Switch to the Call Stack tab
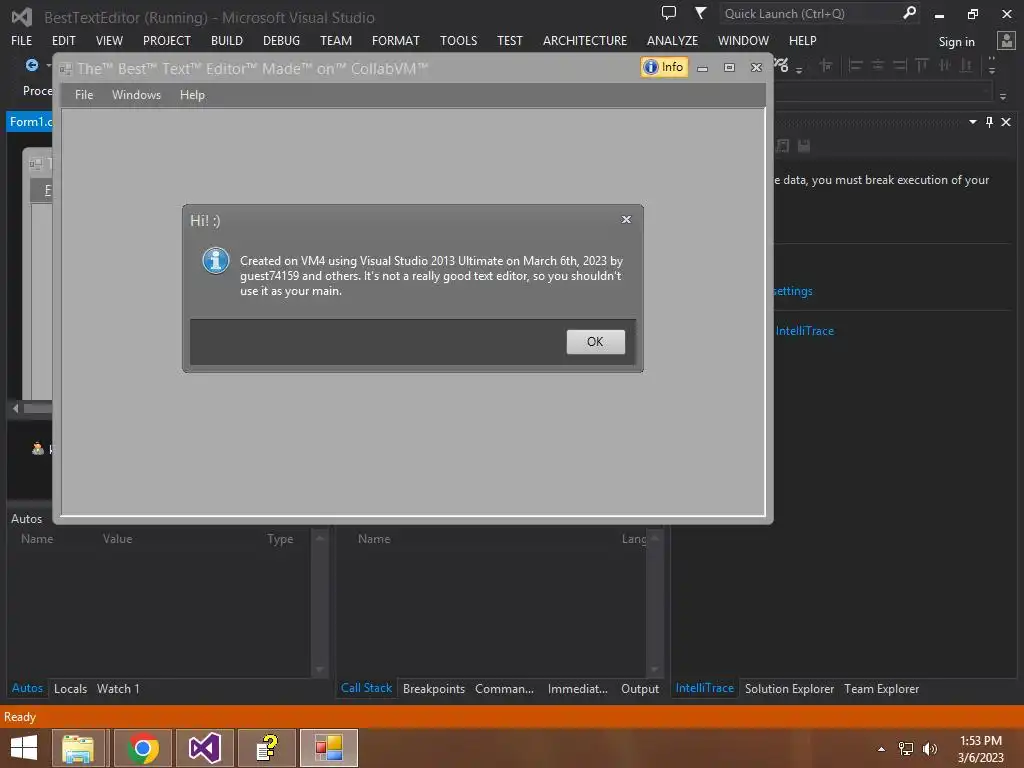This screenshot has height=768, width=1024. (x=366, y=688)
